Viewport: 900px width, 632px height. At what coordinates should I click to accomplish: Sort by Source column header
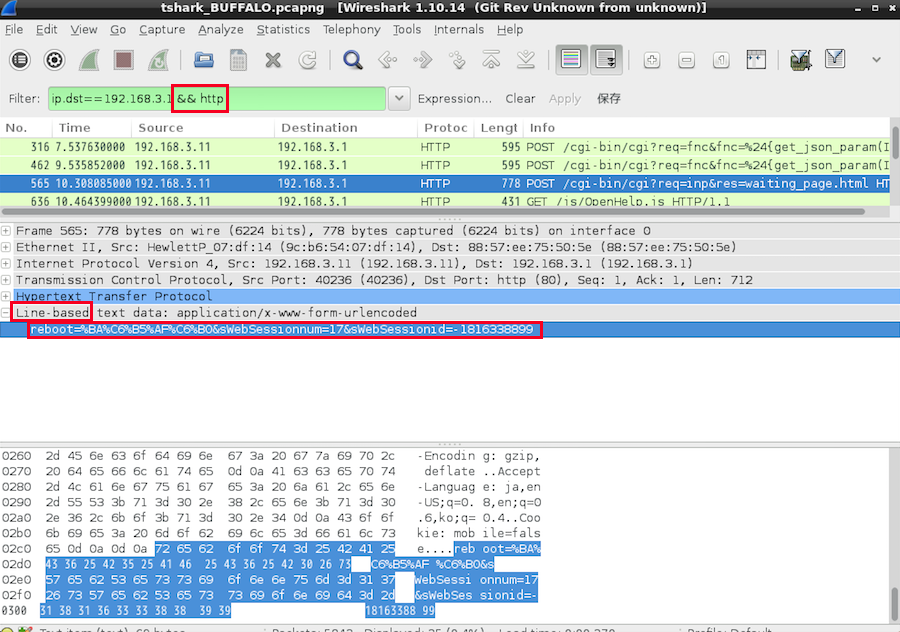(203, 128)
